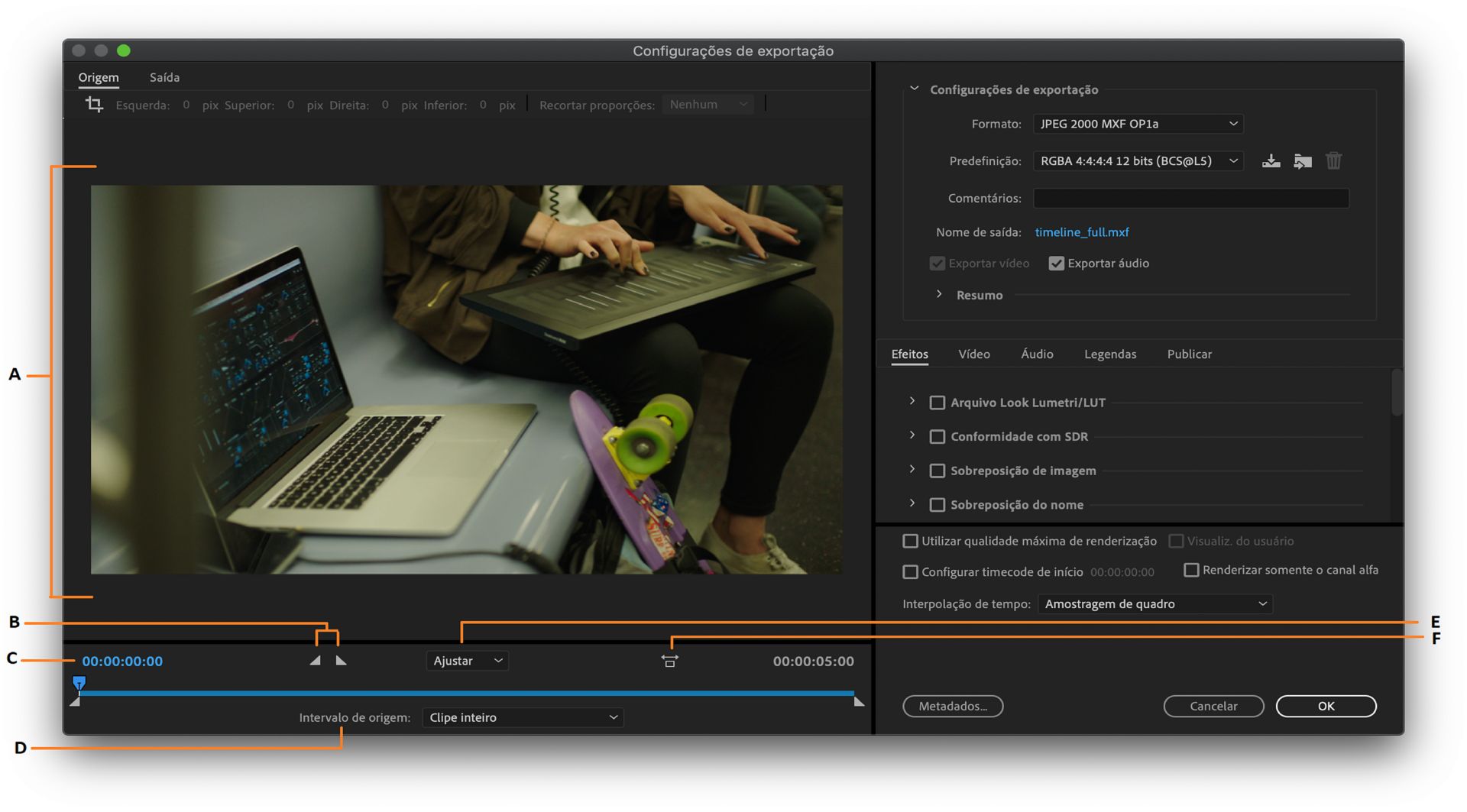Expand the Sobreposição de imagem options
Screen dimensions: 1467x812
click(x=912, y=469)
